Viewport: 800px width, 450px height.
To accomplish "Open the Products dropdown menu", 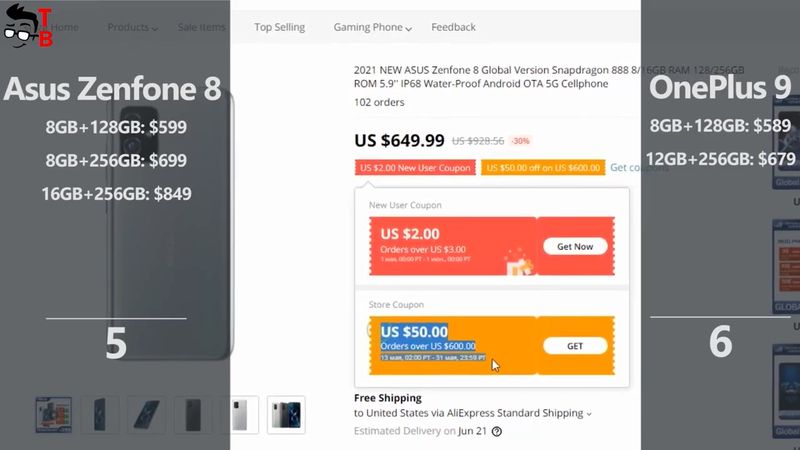I will point(132,28).
